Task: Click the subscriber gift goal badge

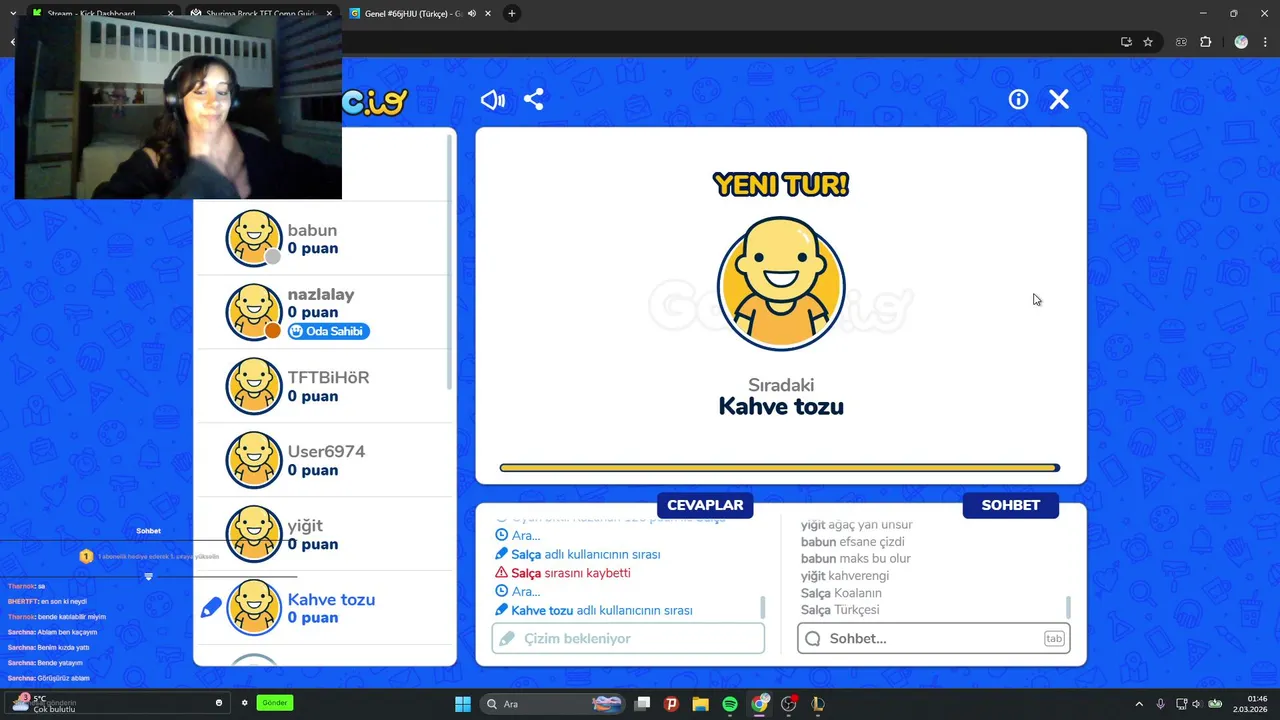Action: point(86,556)
